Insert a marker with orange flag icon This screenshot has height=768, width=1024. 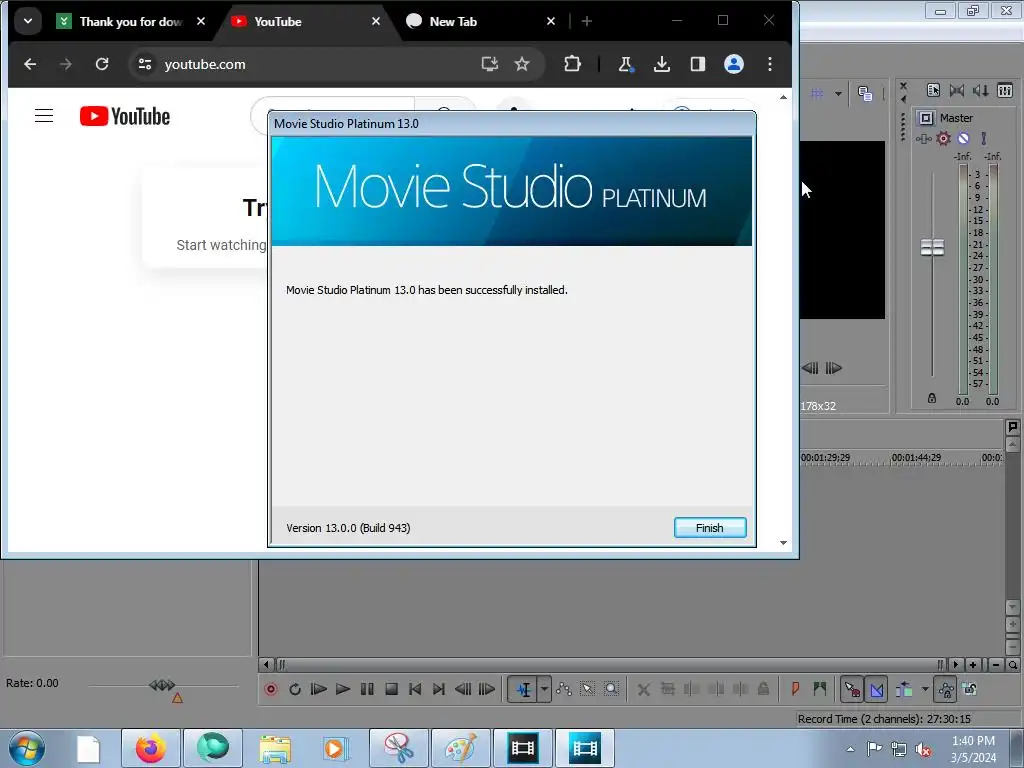click(x=795, y=689)
